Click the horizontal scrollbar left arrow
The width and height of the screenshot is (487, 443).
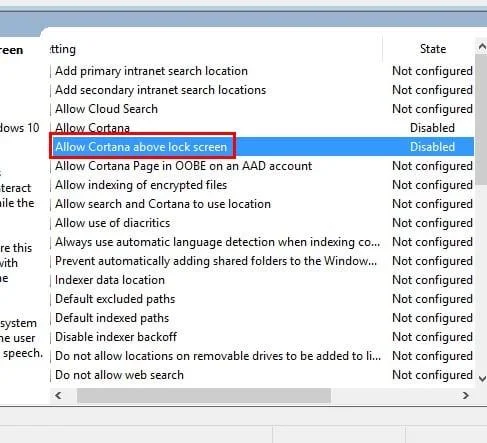[x=58, y=396]
